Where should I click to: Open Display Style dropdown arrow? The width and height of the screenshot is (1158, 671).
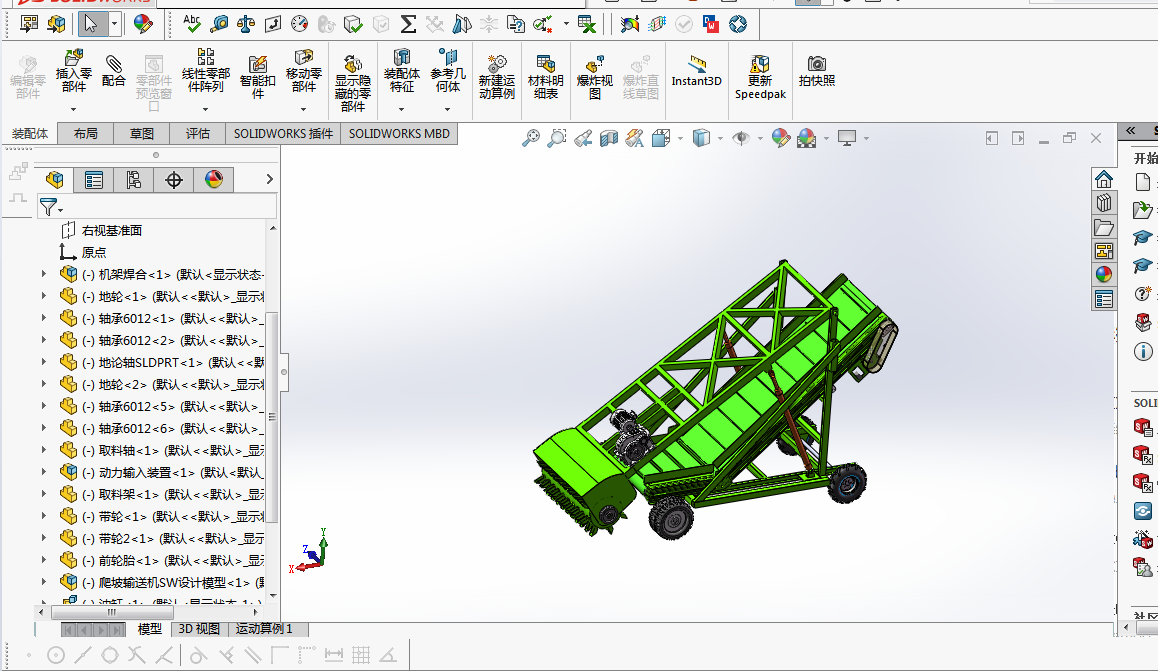(x=720, y=138)
